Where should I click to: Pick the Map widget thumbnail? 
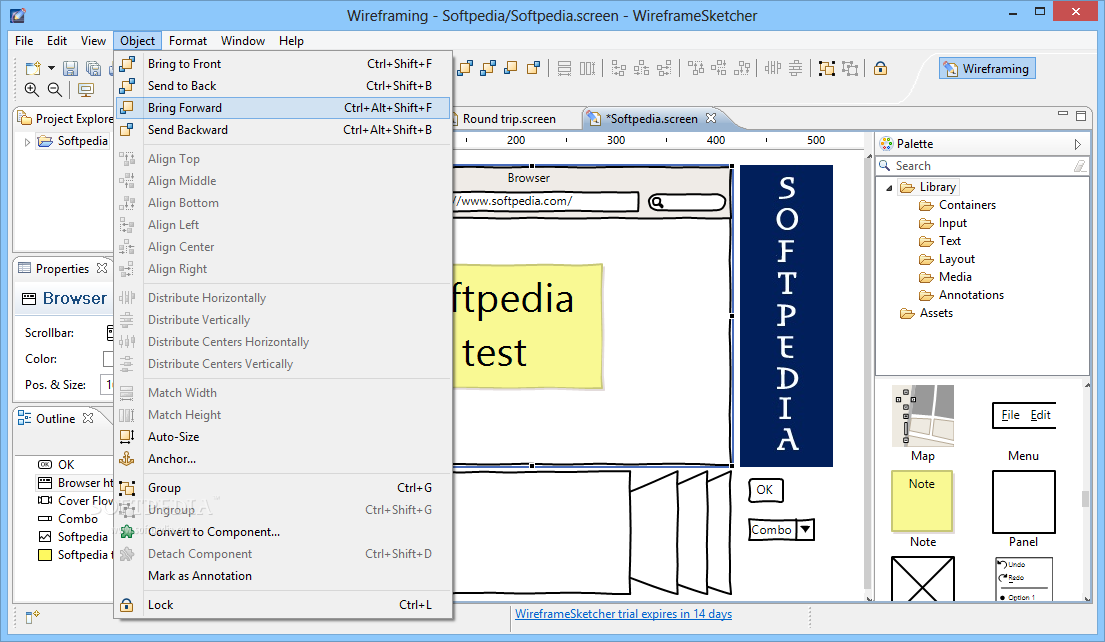(922, 416)
